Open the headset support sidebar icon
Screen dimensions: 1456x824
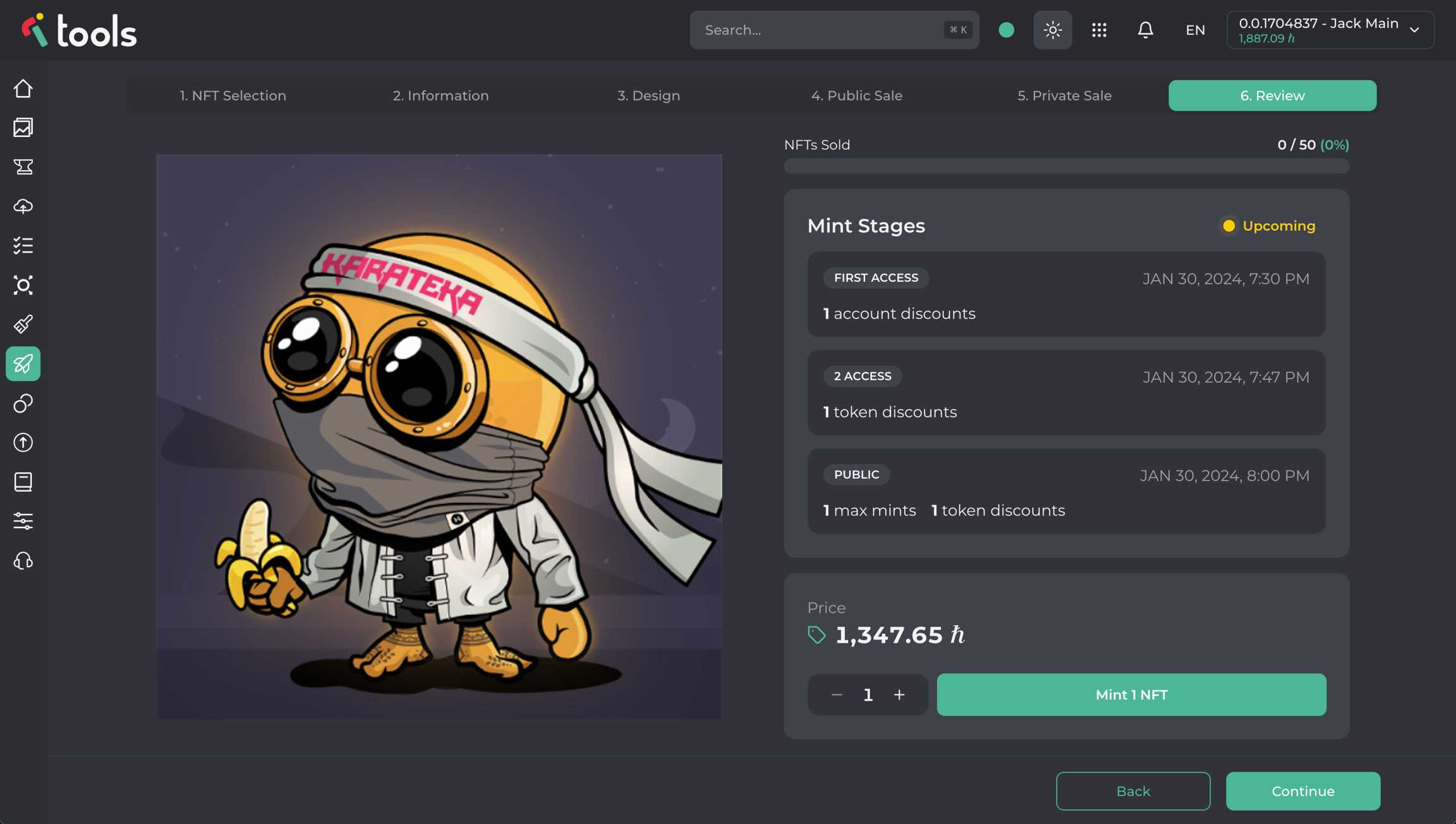point(23,561)
